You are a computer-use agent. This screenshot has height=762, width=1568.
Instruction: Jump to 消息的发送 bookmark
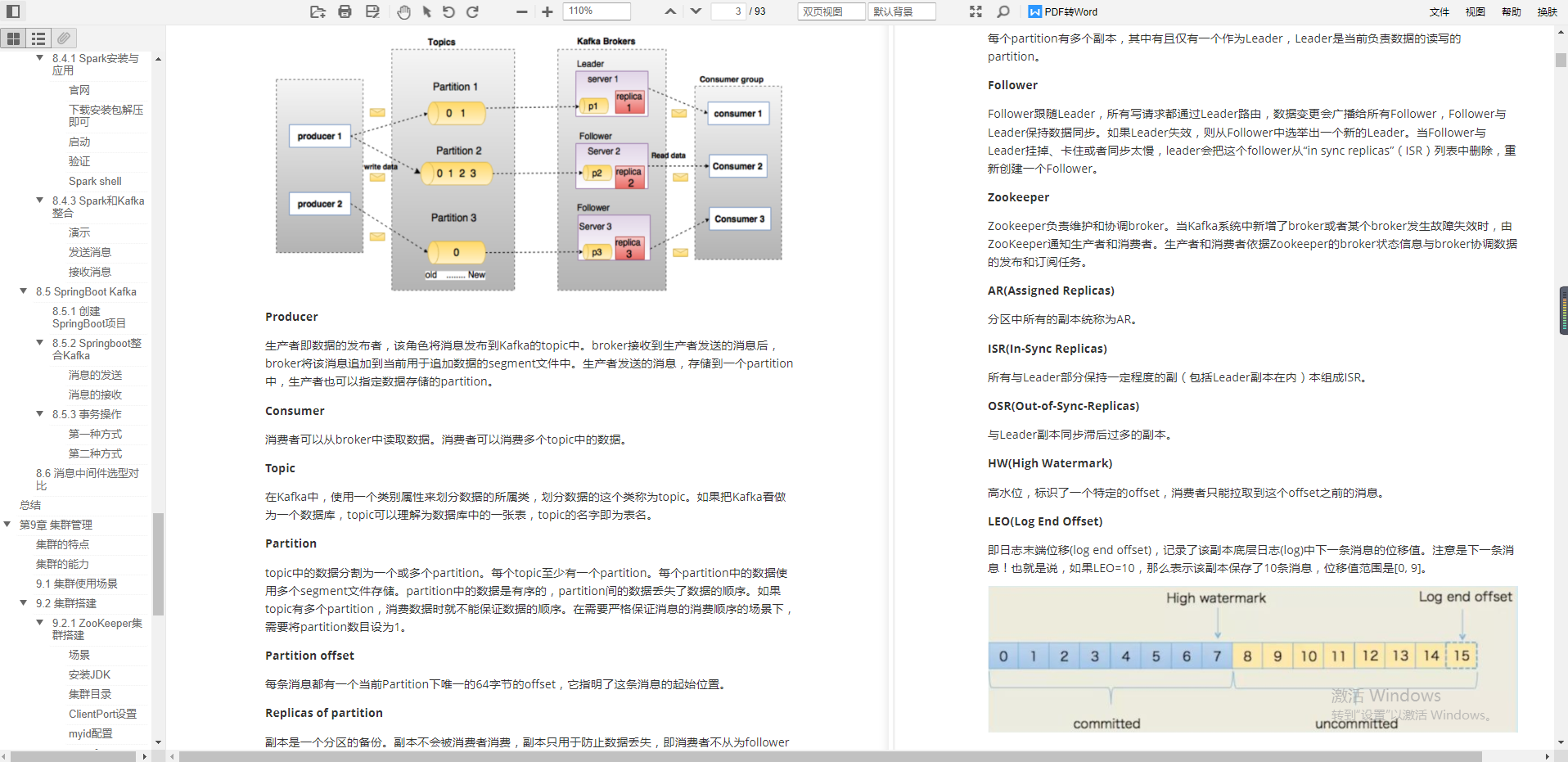coord(96,375)
